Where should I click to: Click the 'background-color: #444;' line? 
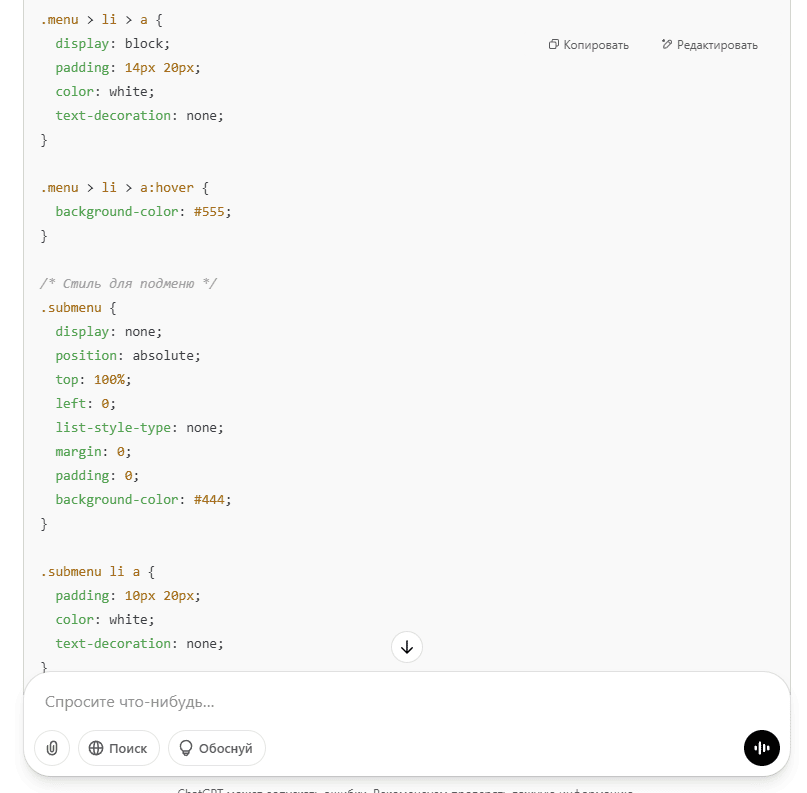click(143, 500)
